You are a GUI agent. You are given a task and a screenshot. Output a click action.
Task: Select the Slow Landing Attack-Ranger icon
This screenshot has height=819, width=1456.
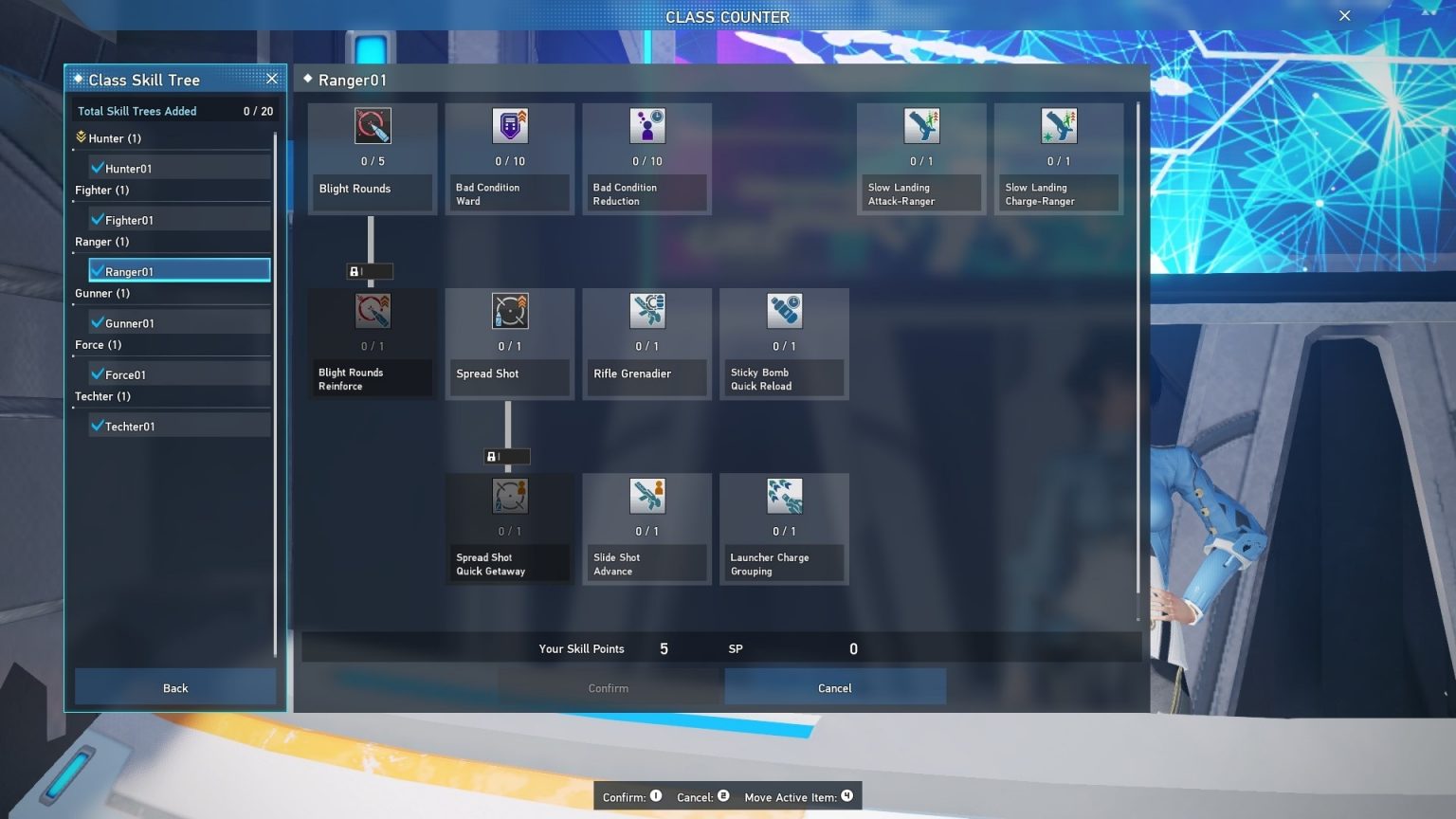(x=921, y=126)
